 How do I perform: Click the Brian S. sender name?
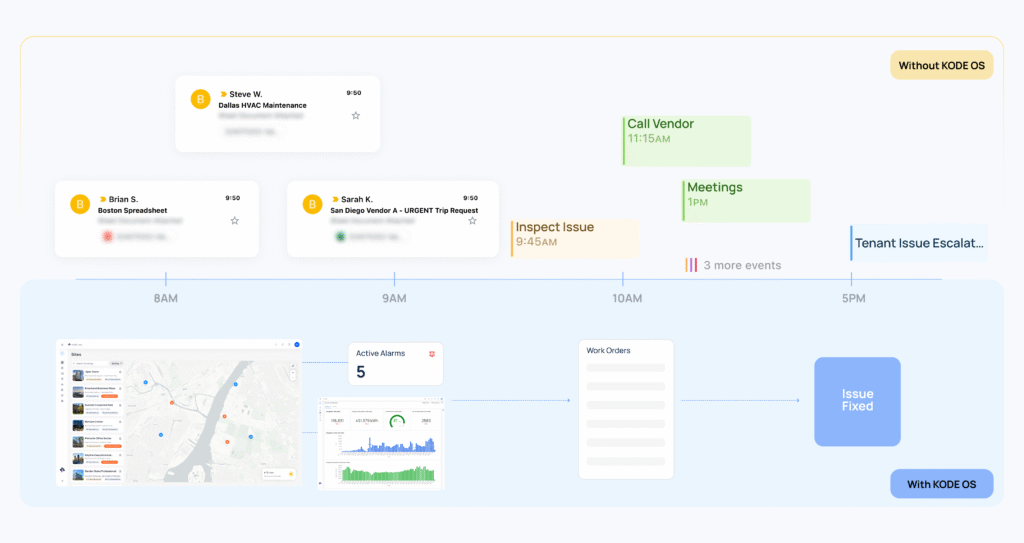[x=123, y=199]
